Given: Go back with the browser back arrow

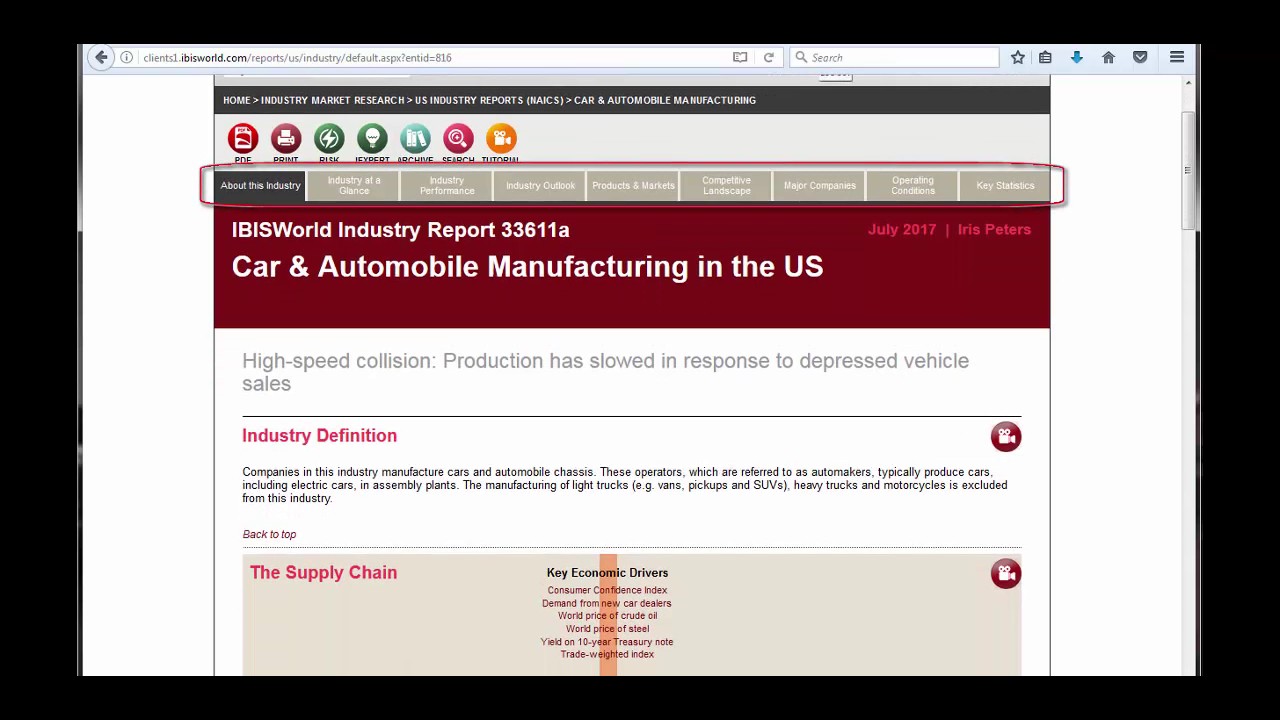Looking at the screenshot, I should tap(101, 58).
